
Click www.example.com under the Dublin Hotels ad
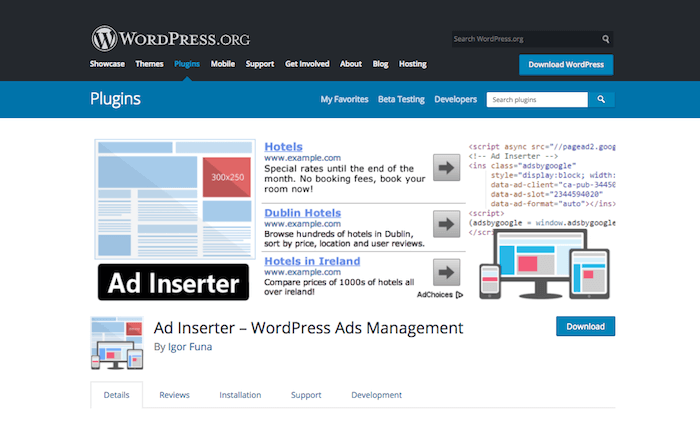tap(302, 224)
